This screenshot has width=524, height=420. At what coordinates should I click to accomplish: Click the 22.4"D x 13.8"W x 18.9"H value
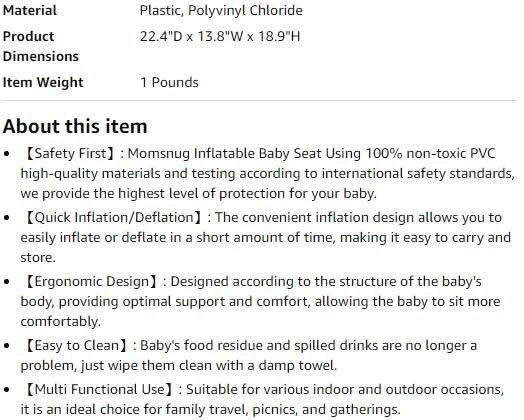tap(220, 36)
